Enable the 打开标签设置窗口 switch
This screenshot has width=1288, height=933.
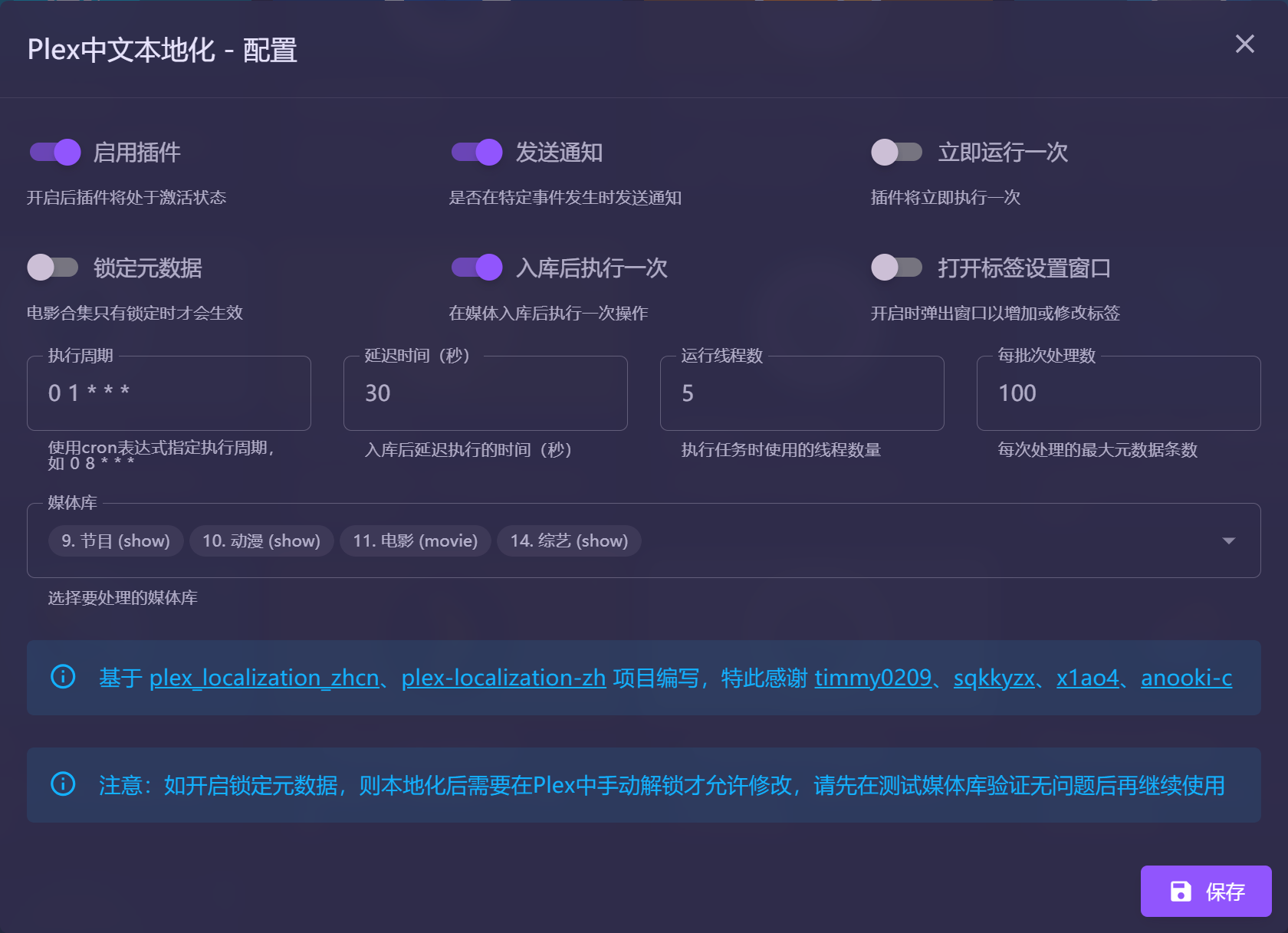tap(897, 268)
